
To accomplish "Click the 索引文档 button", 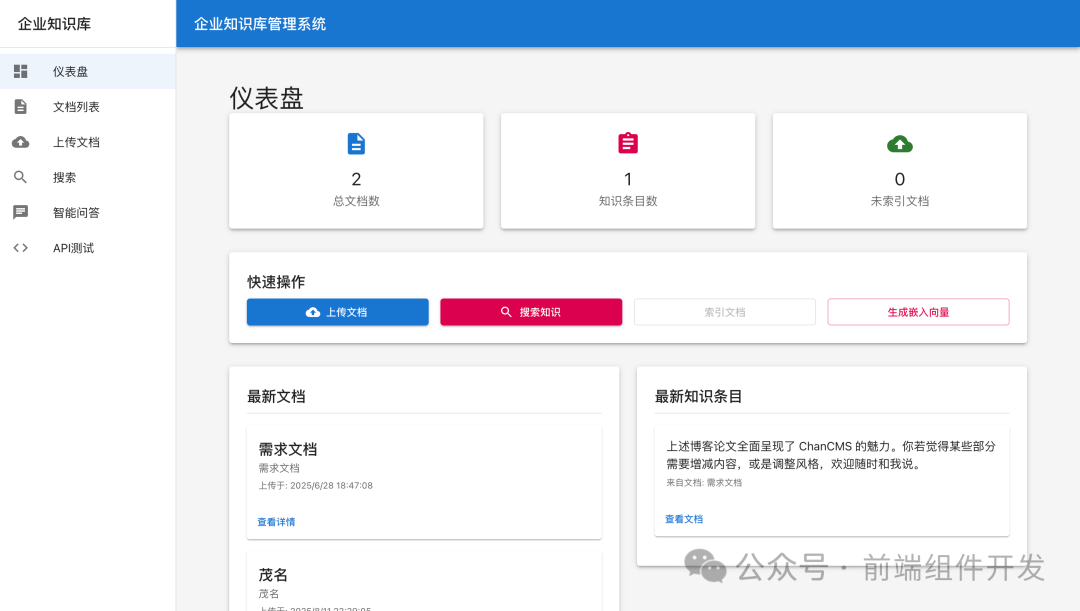I will point(724,311).
